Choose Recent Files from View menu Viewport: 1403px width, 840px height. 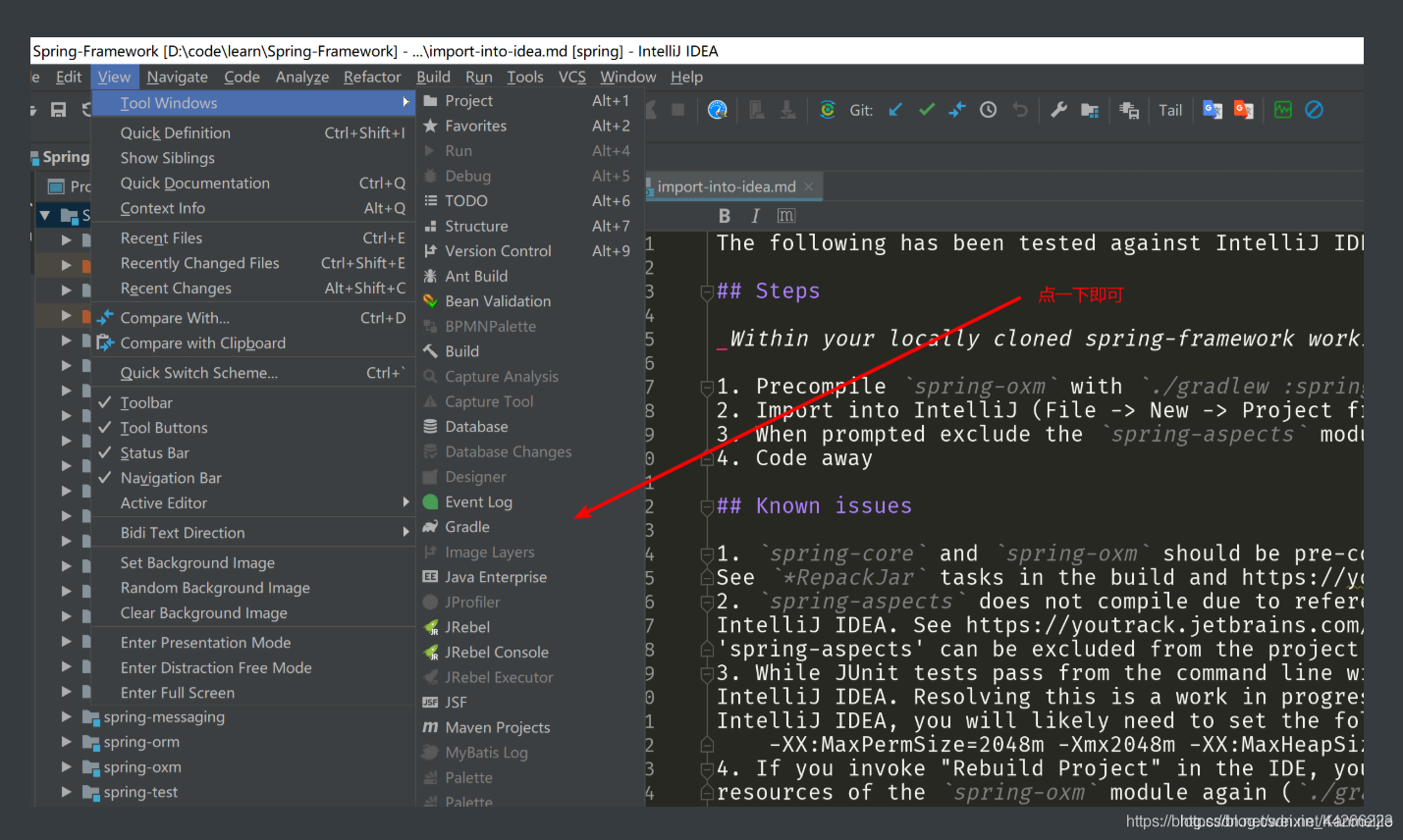tap(254, 238)
